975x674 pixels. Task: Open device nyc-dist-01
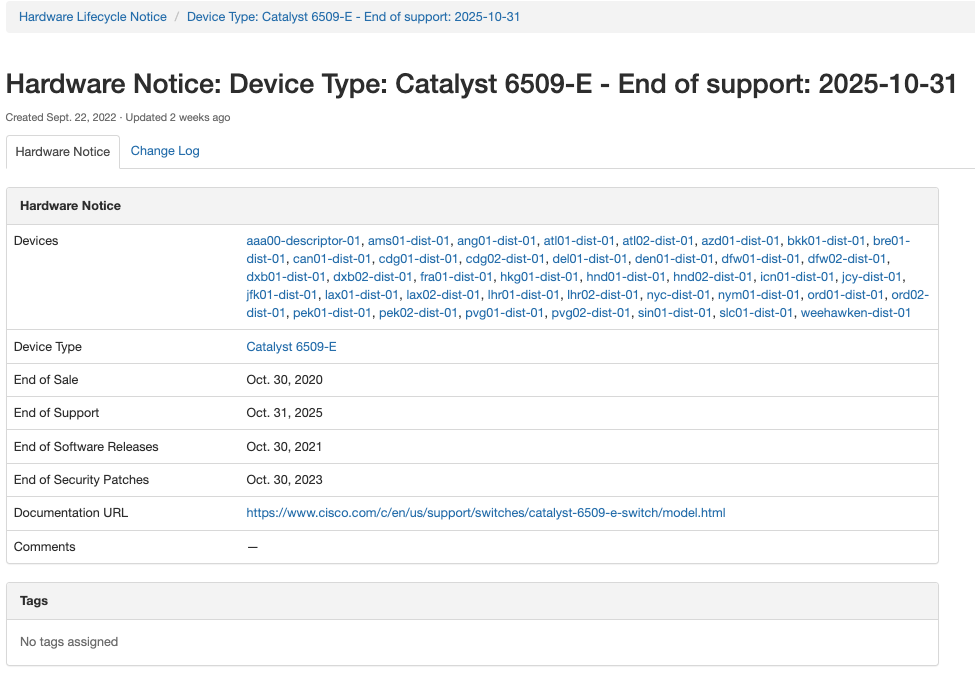coord(678,295)
